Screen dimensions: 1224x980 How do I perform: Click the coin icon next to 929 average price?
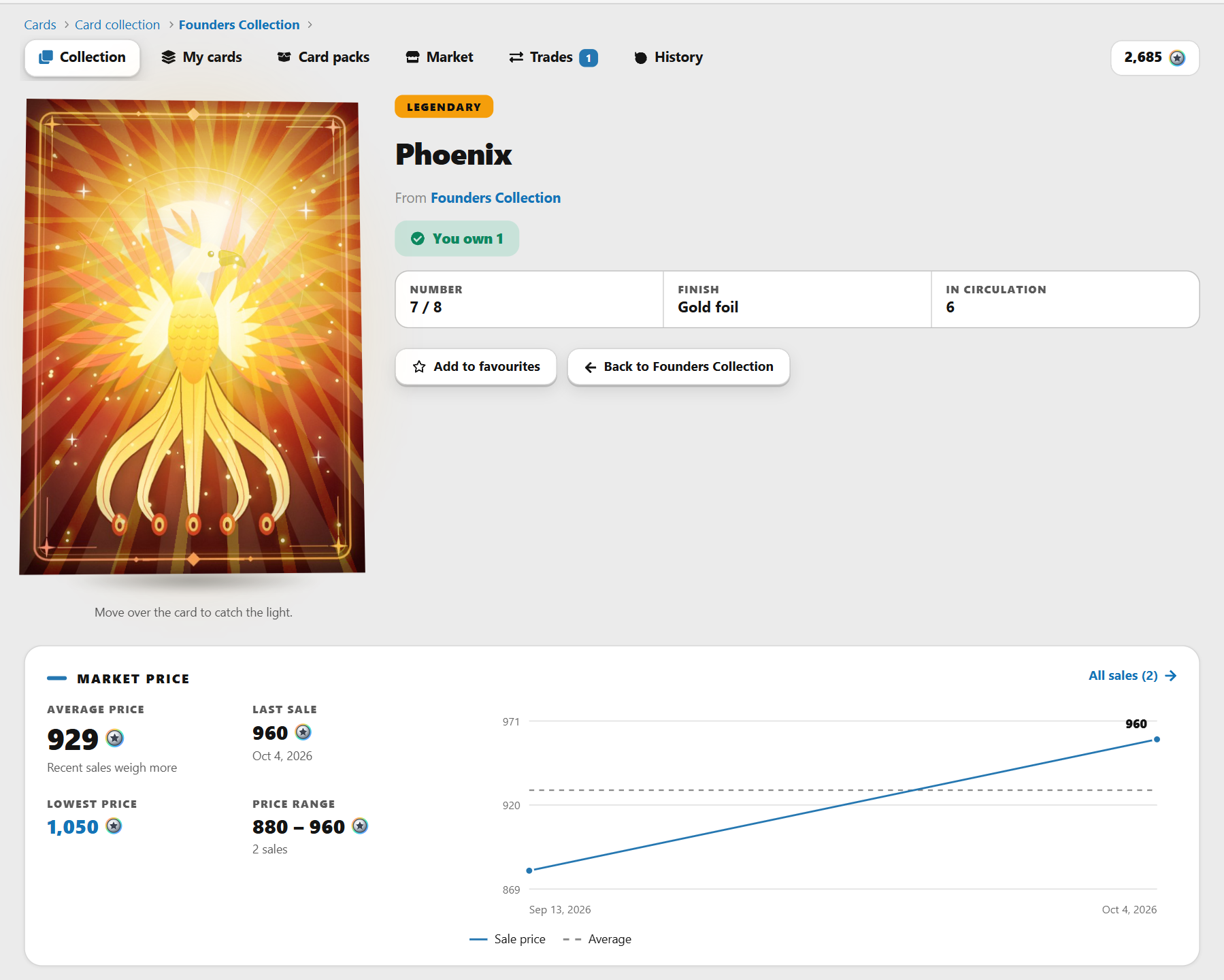115,738
